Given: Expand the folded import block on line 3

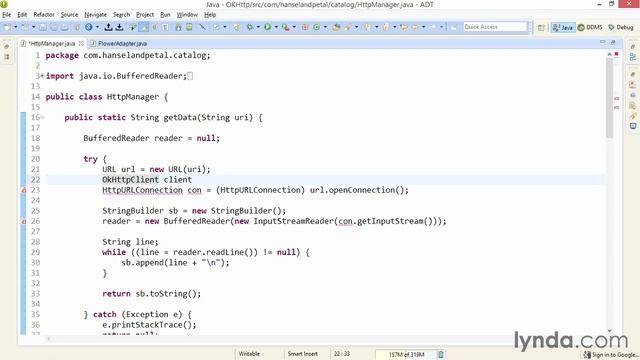Looking at the screenshot, I should coord(42,76).
